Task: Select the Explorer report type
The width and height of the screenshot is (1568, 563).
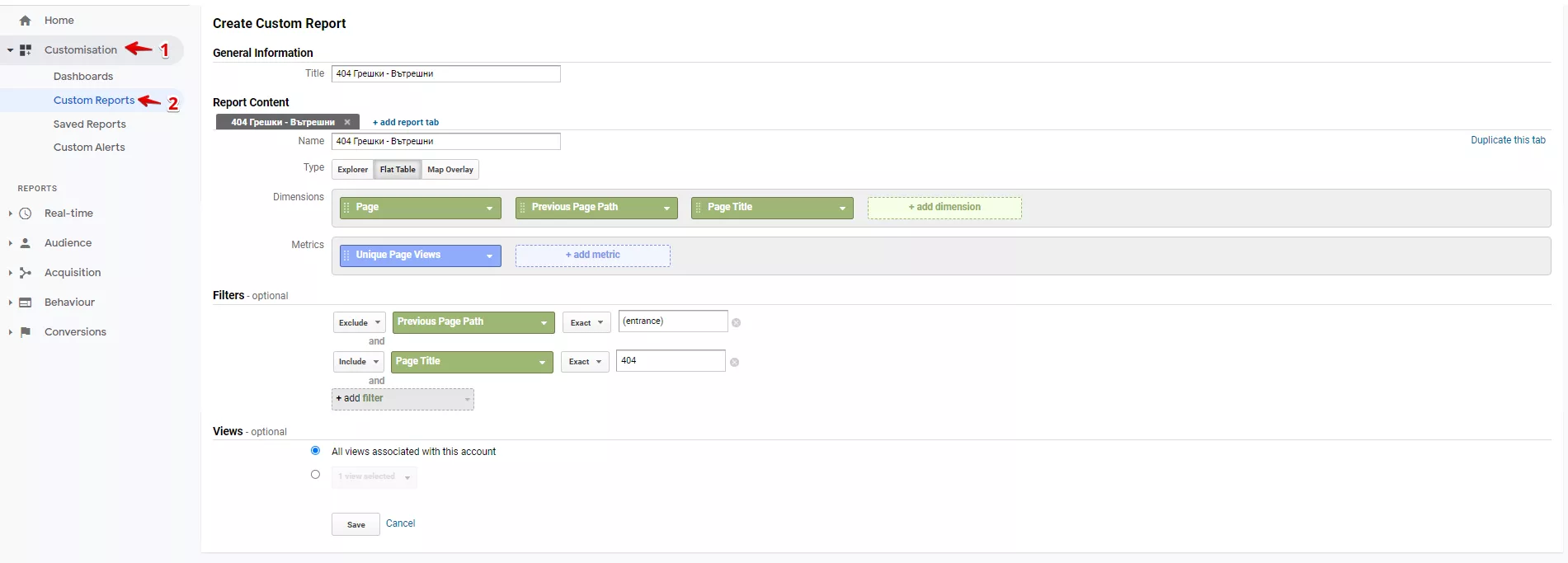Action: coord(353,170)
